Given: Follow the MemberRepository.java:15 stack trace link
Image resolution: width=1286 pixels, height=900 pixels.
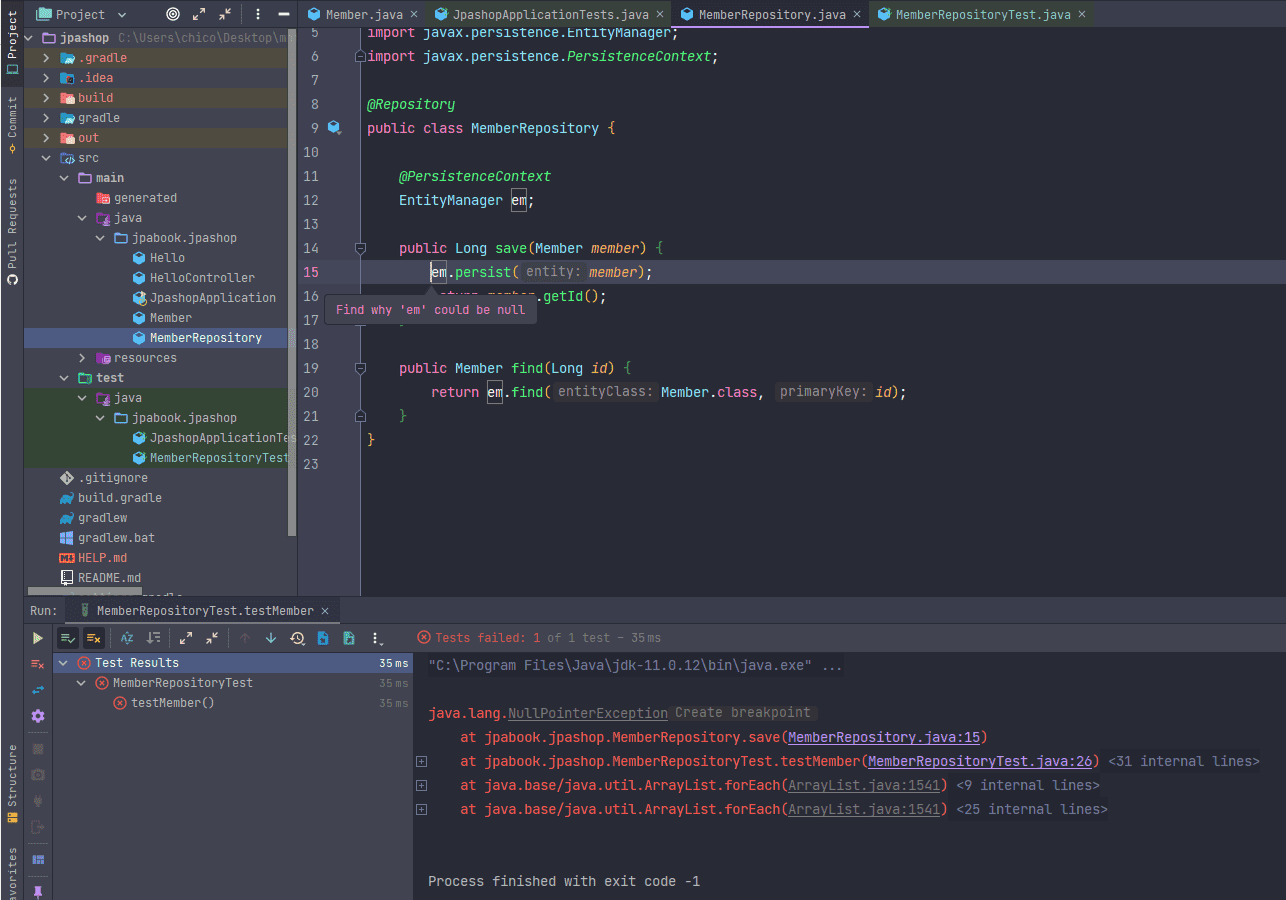Looking at the screenshot, I should pyautogui.click(x=884, y=738).
